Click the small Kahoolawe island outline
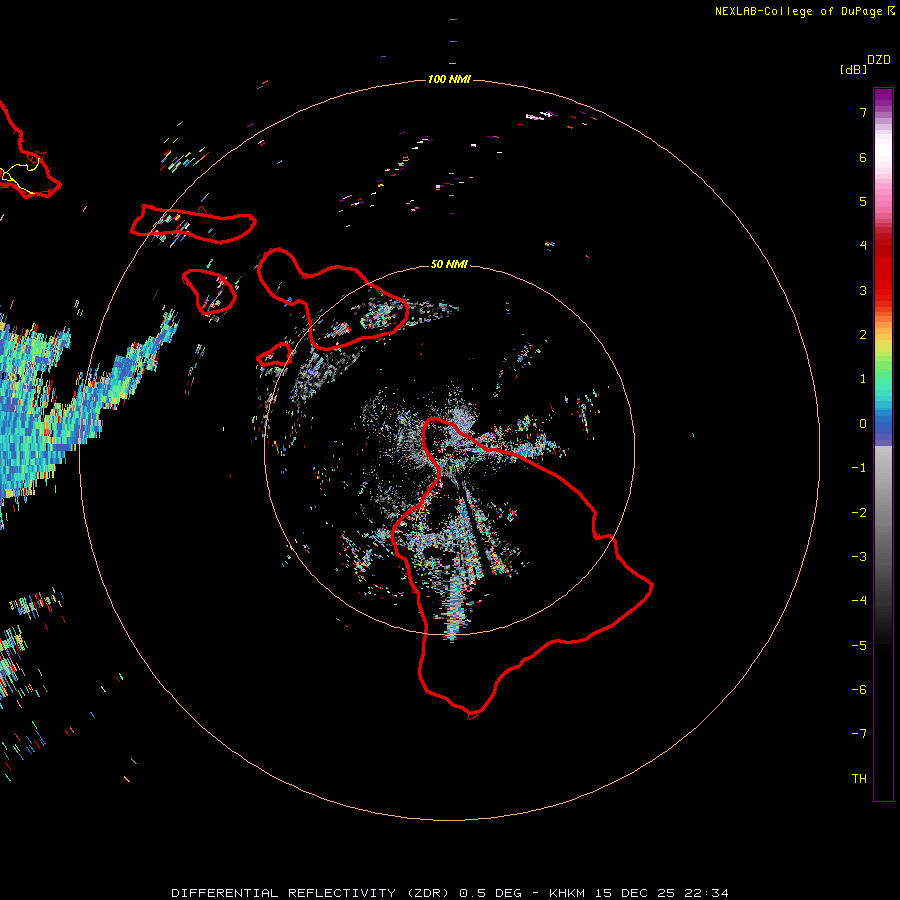The height and width of the screenshot is (900, 900). (x=274, y=355)
